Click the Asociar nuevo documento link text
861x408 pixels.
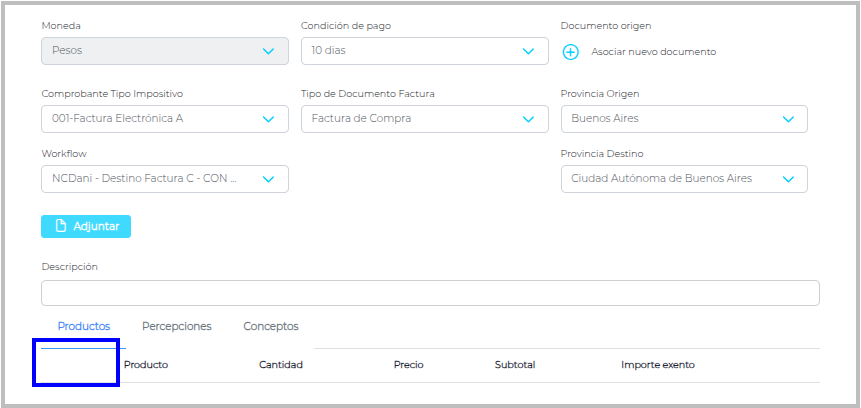point(653,52)
